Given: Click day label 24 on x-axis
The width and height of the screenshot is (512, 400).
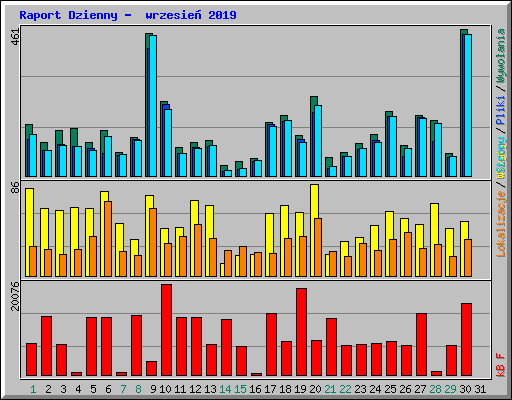Looking at the screenshot, I should [x=375, y=389].
